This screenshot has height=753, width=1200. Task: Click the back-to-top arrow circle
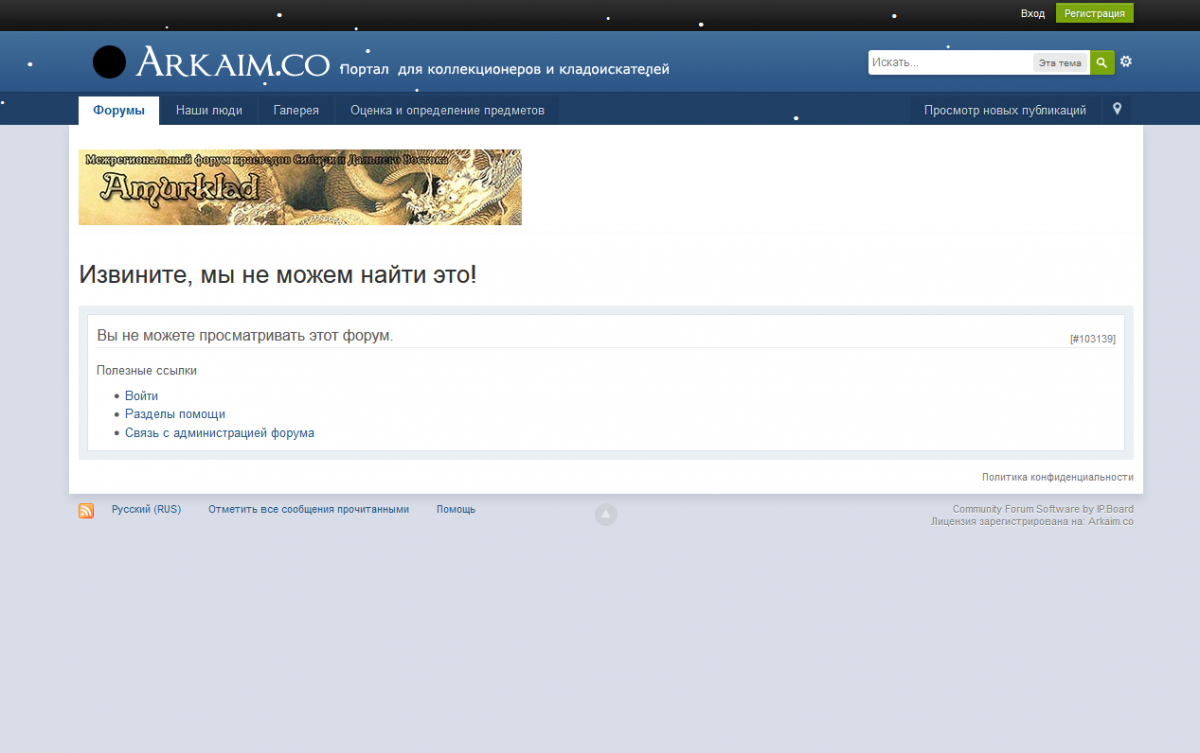[606, 515]
